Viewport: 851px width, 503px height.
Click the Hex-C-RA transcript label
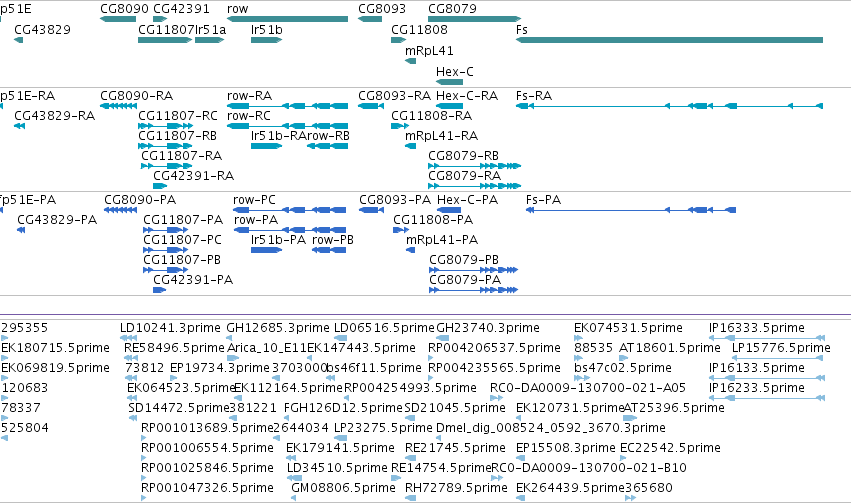(467, 96)
